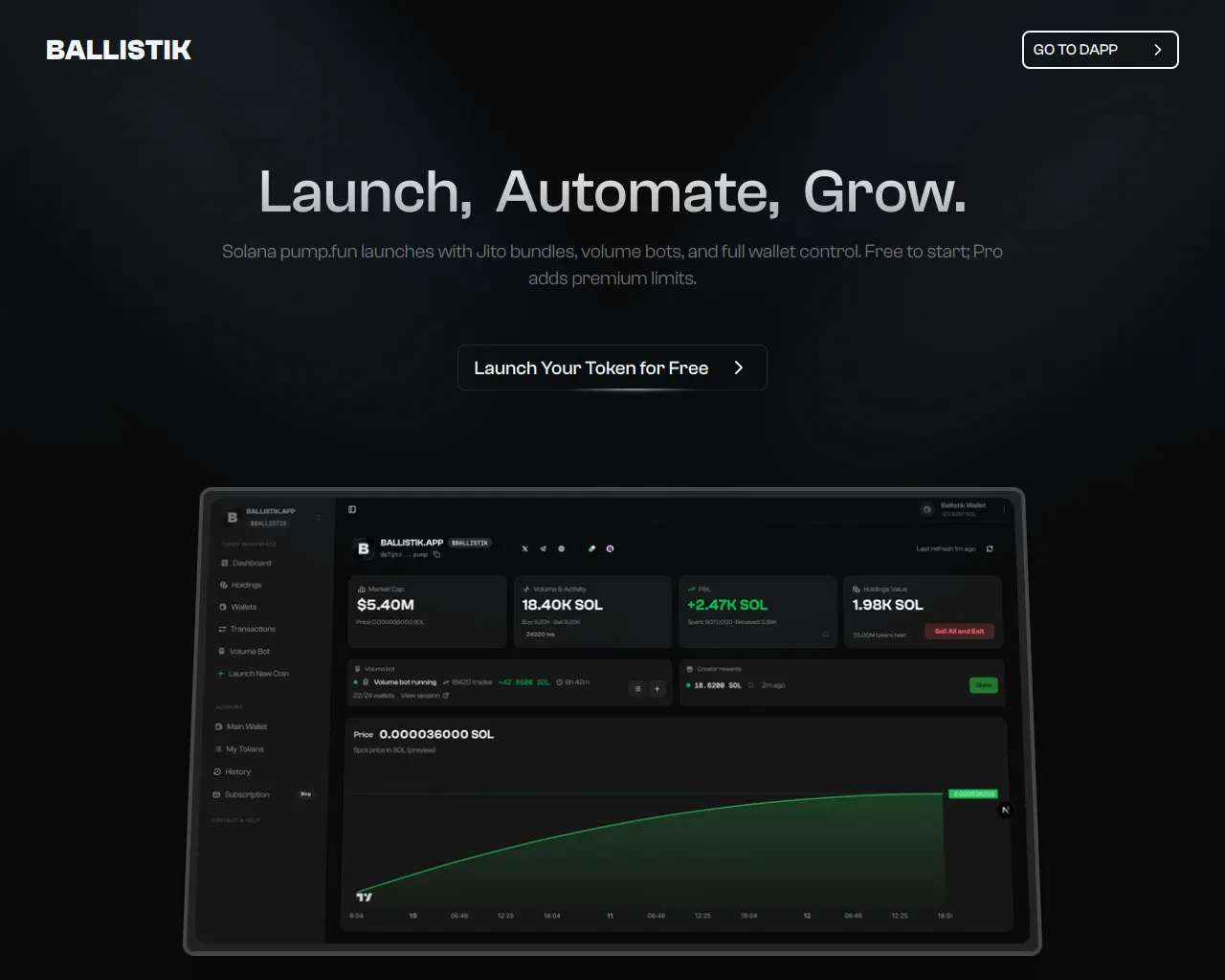Copy the token address with copy icon

tap(437, 554)
